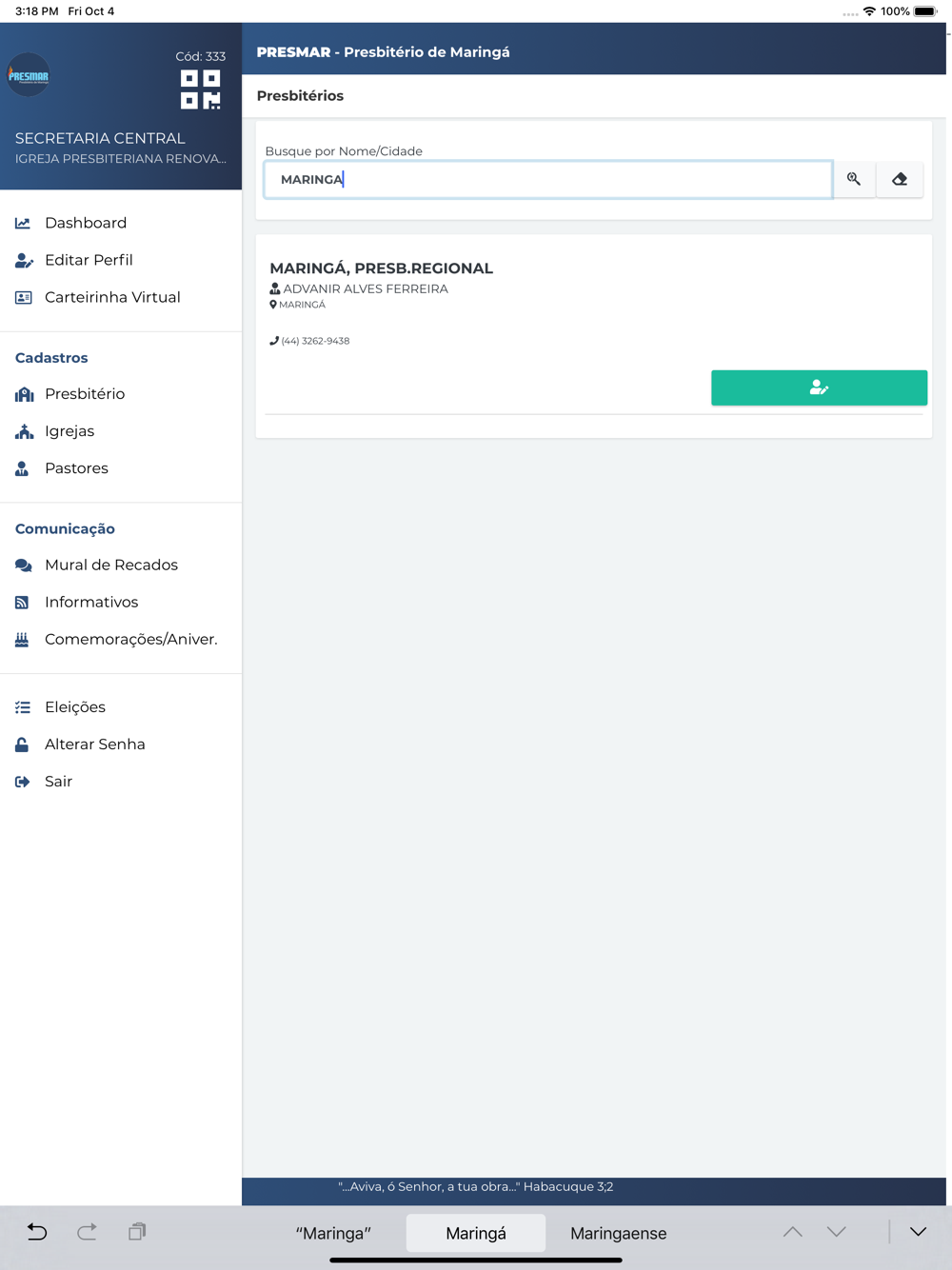Open Dashboard chart icon
Screen dimensions: 952x1270
pyautogui.click(x=23, y=223)
